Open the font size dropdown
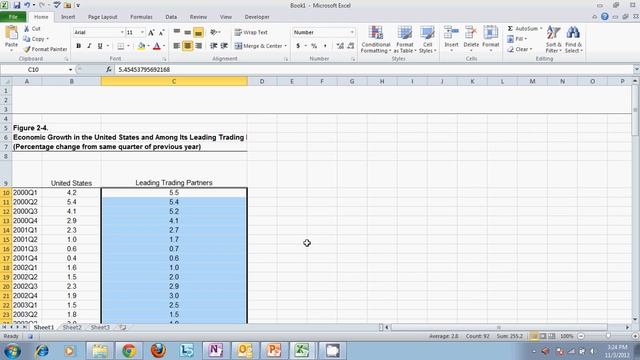This screenshot has width=640, height=360. [142, 32]
